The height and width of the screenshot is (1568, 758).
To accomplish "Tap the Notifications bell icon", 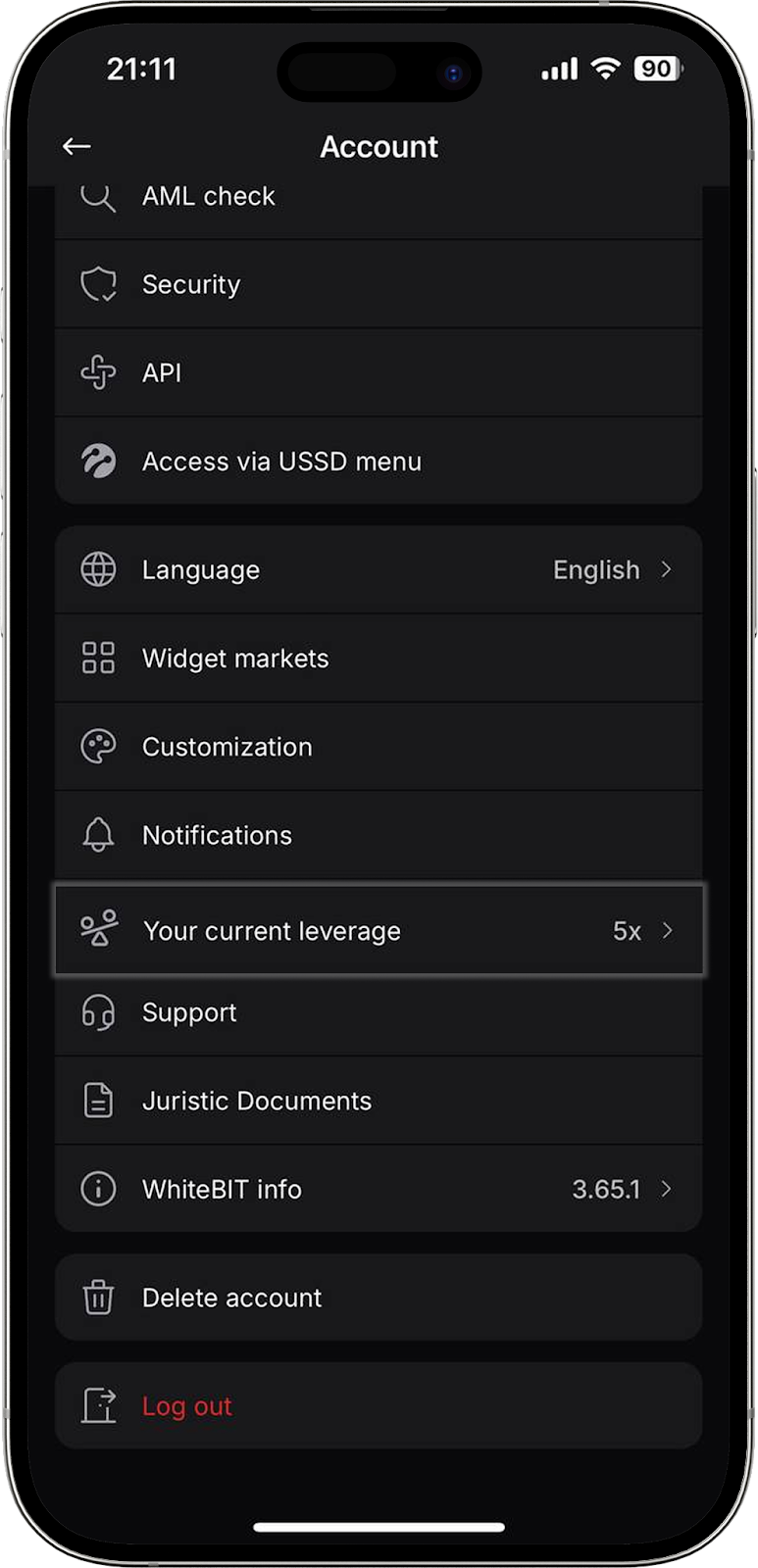I will click(x=98, y=835).
